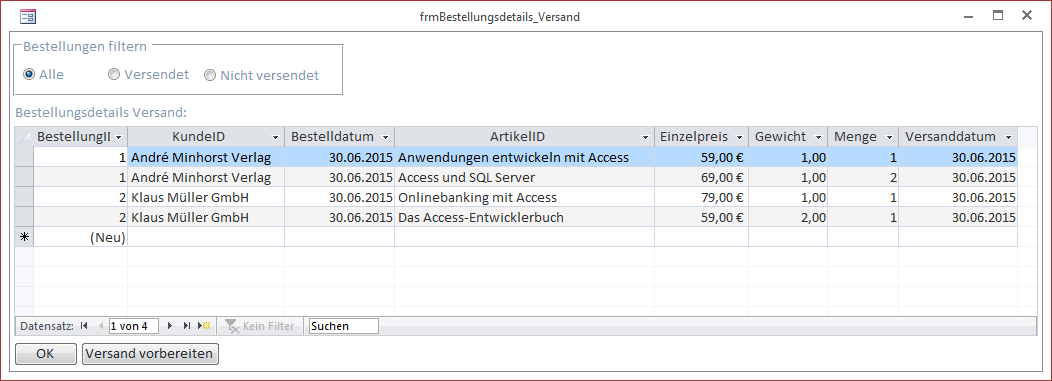Maximize the frmBestellungsdetails_Versand window
The height and width of the screenshot is (381, 1052).
pyautogui.click(x=998, y=15)
